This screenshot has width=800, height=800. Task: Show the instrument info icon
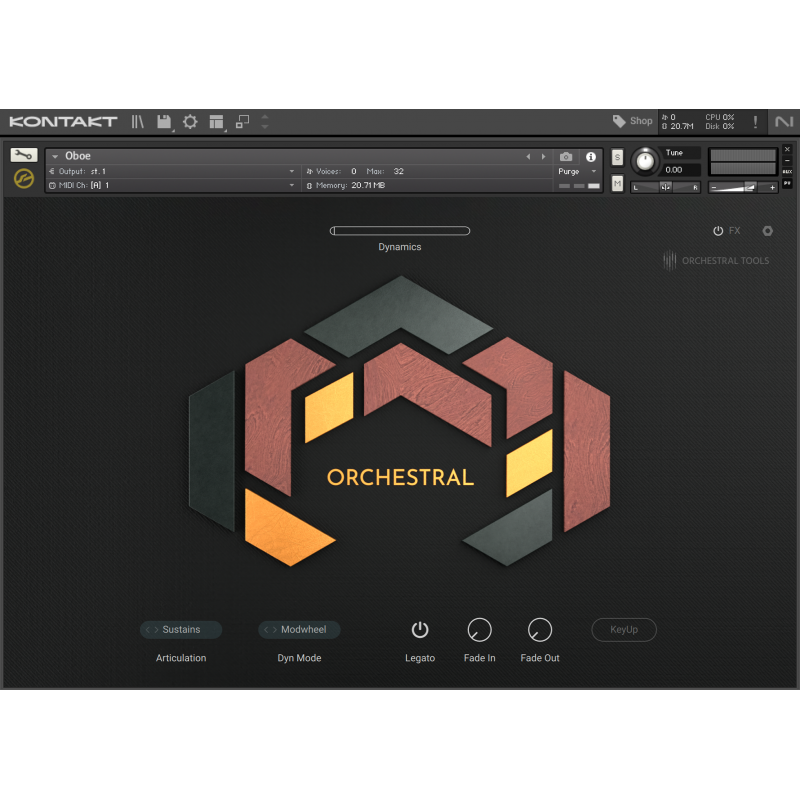[591, 157]
